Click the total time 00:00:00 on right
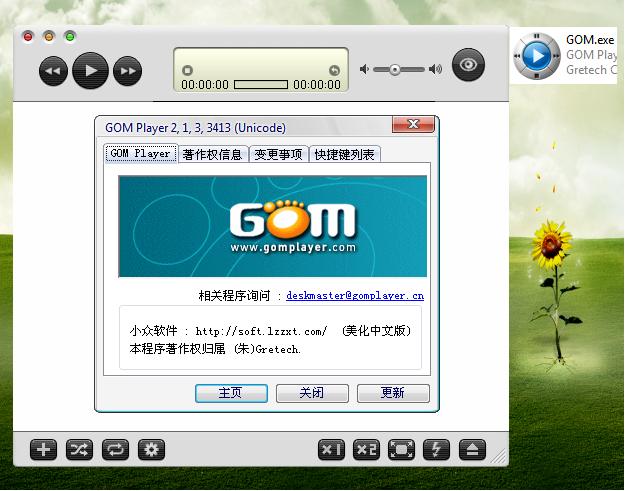The image size is (625, 491). coord(317,84)
